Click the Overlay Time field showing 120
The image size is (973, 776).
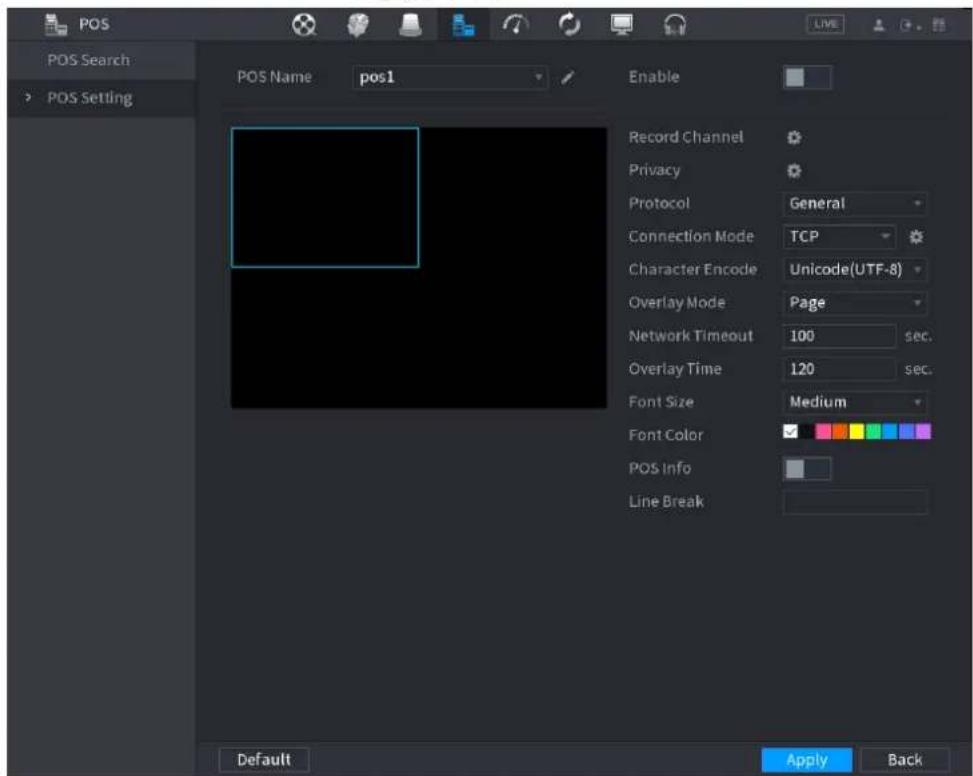click(x=840, y=370)
